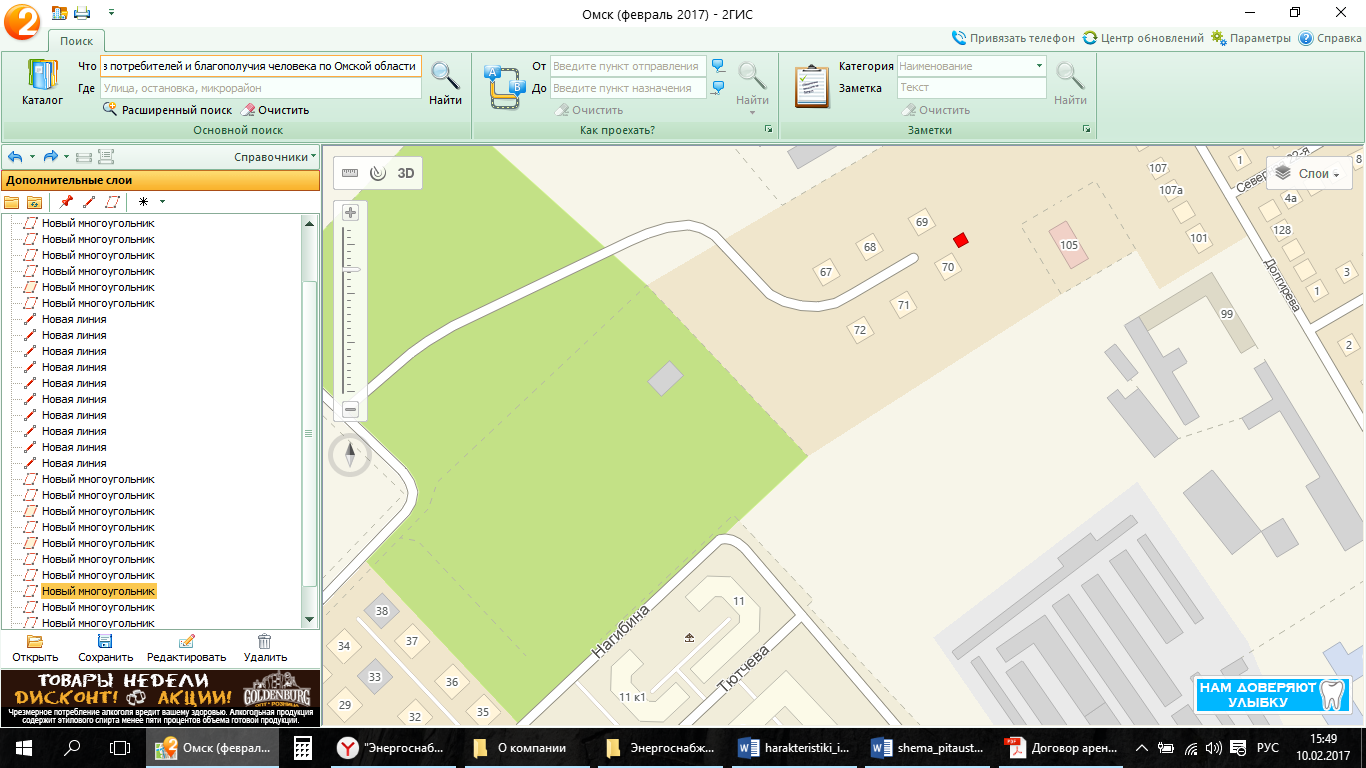This screenshot has height=768, width=1366.
Task: Click the map zoom slider handle
Action: tap(350, 270)
